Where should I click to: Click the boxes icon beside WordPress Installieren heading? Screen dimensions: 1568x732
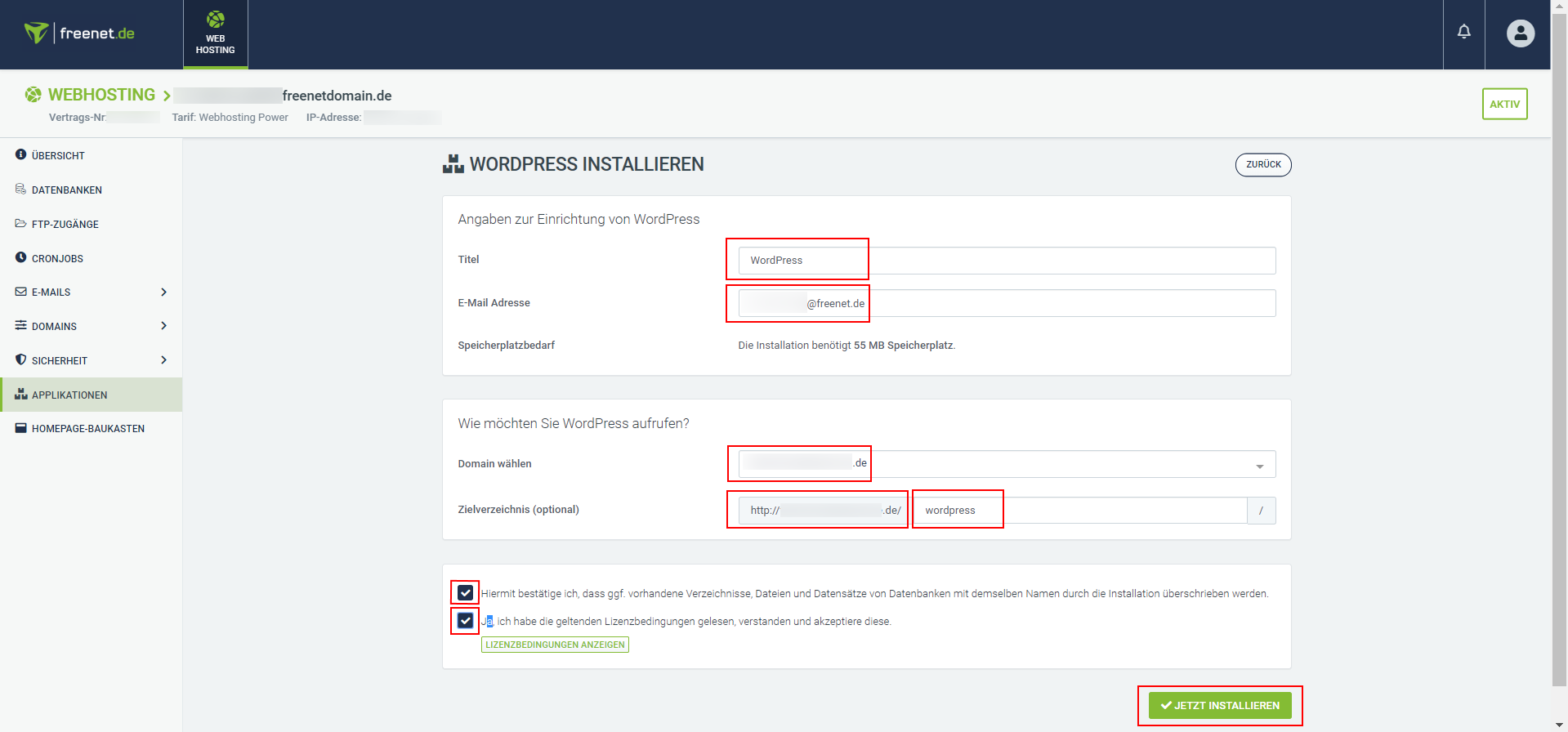[453, 164]
